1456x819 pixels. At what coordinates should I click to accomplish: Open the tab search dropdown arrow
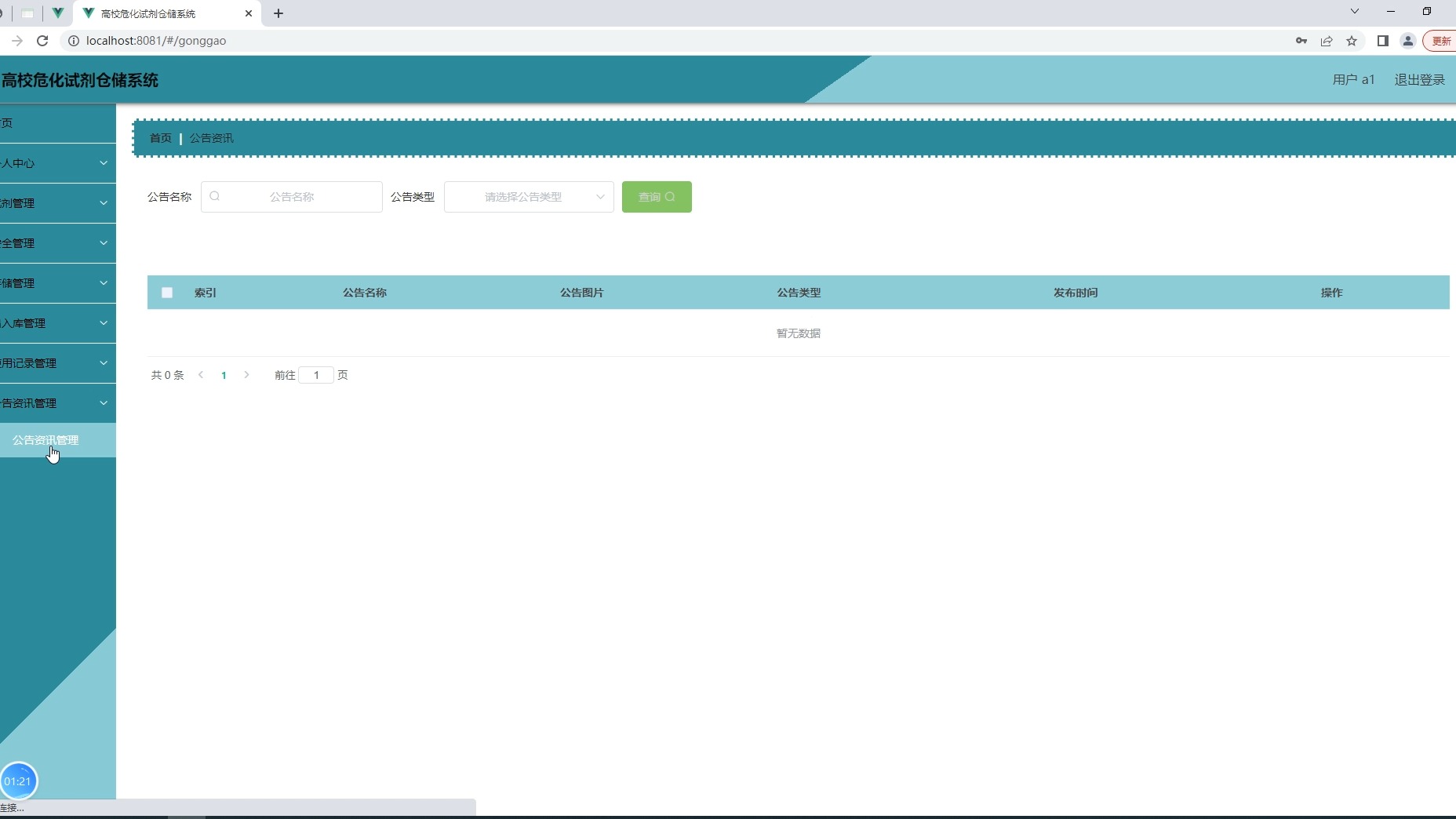[x=1355, y=11]
